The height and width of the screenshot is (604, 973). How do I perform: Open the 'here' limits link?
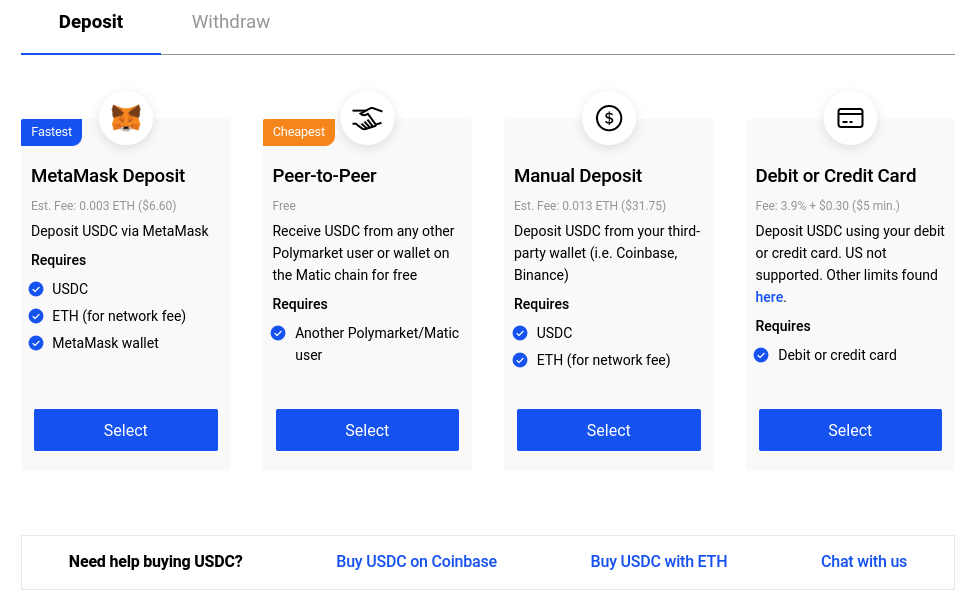coord(769,297)
